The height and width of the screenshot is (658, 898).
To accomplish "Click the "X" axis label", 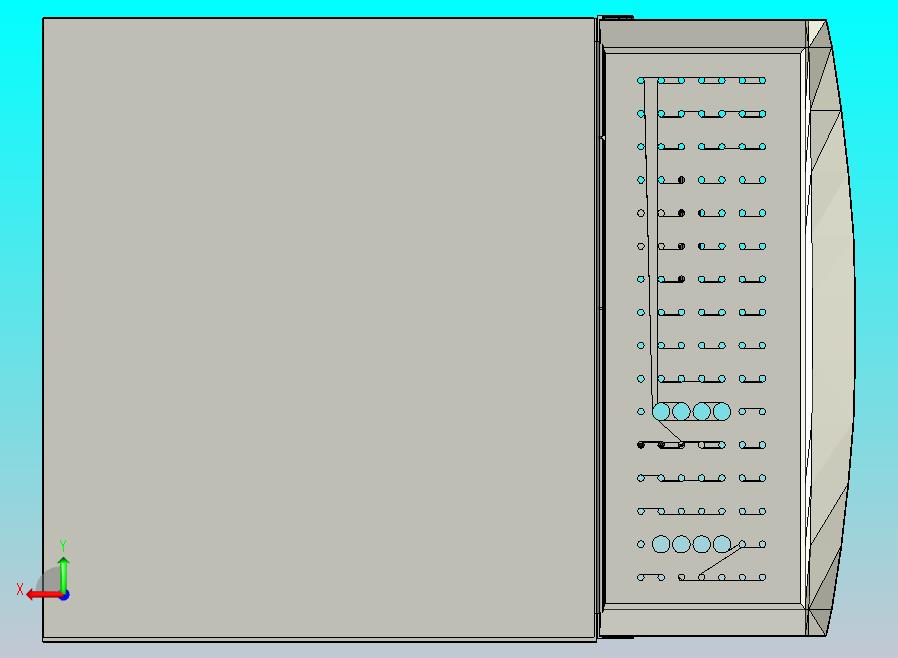I will pyautogui.click(x=20, y=589).
